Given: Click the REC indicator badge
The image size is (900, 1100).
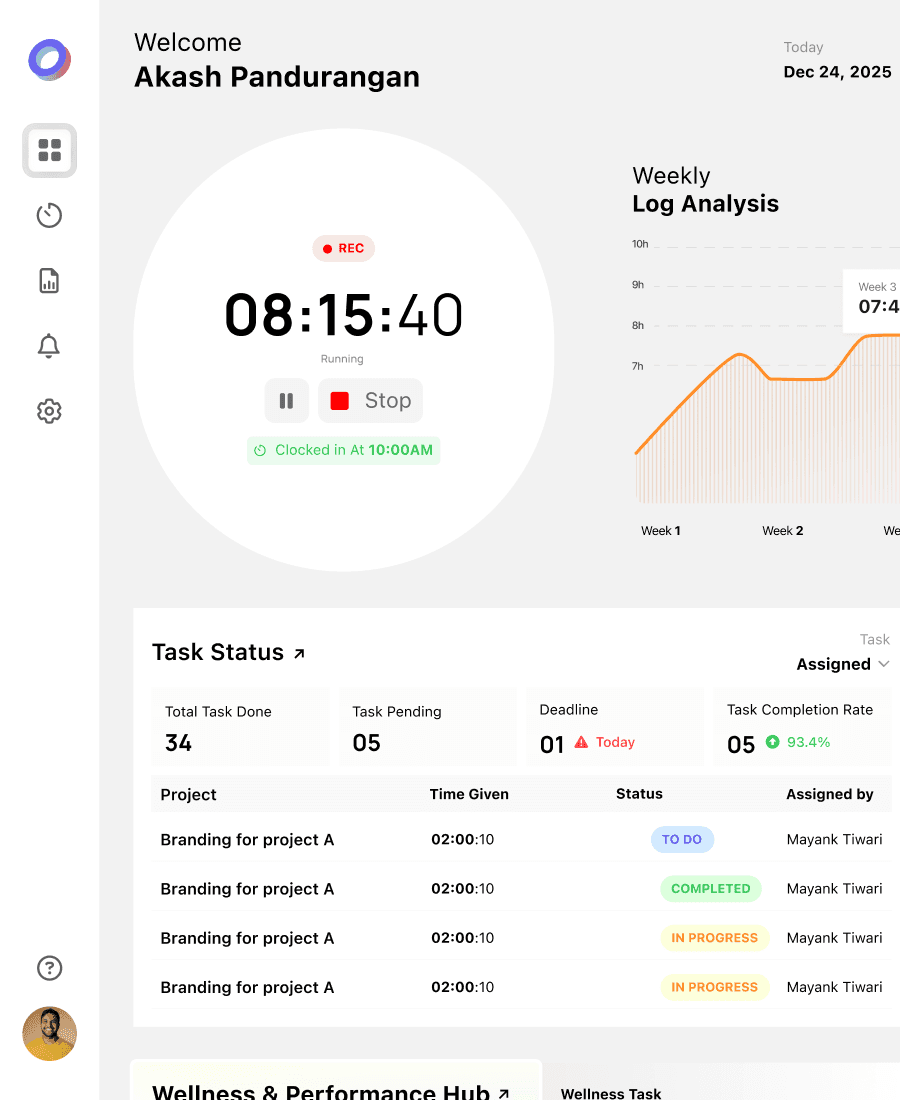Looking at the screenshot, I should (344, 248).
